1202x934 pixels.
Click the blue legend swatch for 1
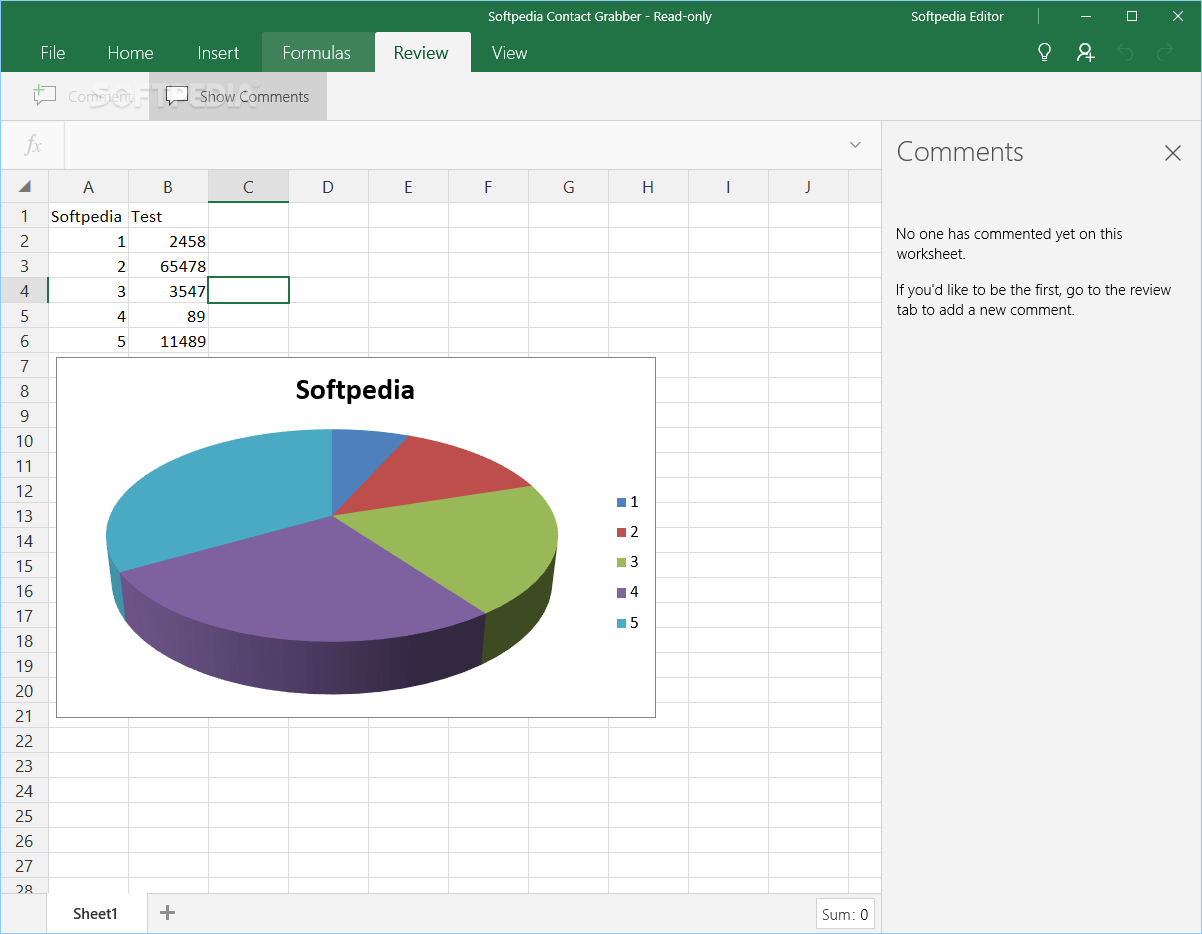pyautogui.click(x=622, y=502)
